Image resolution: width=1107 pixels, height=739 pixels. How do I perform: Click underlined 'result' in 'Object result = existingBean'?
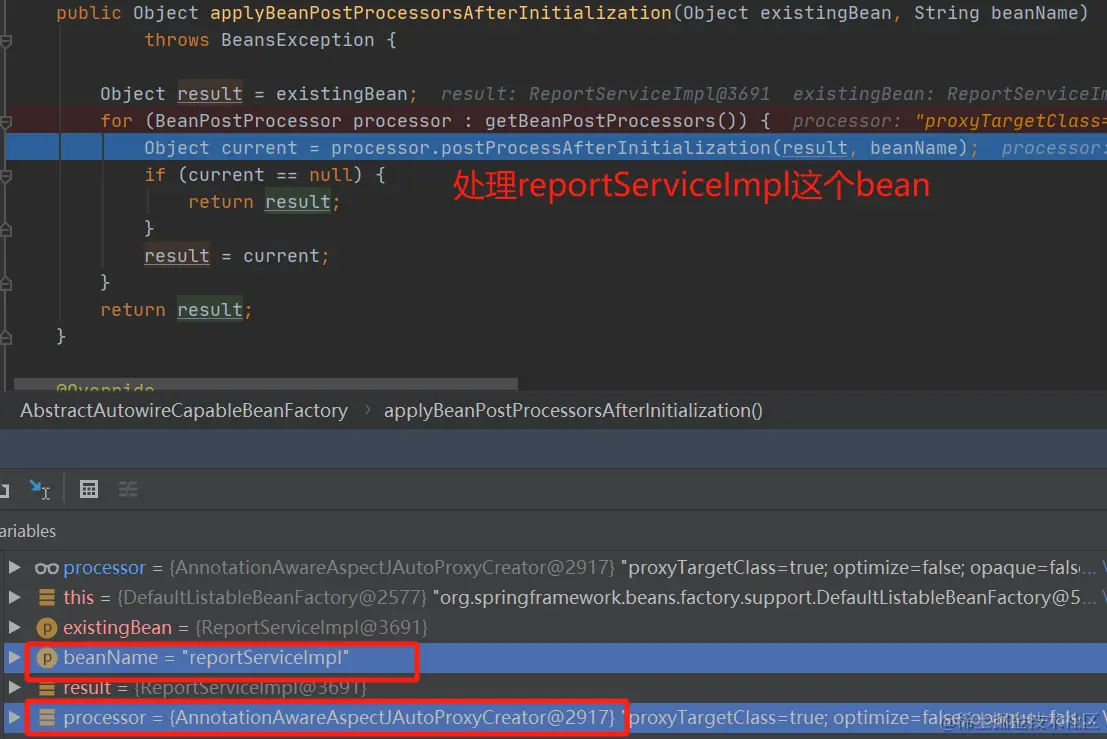pos(210,94)
